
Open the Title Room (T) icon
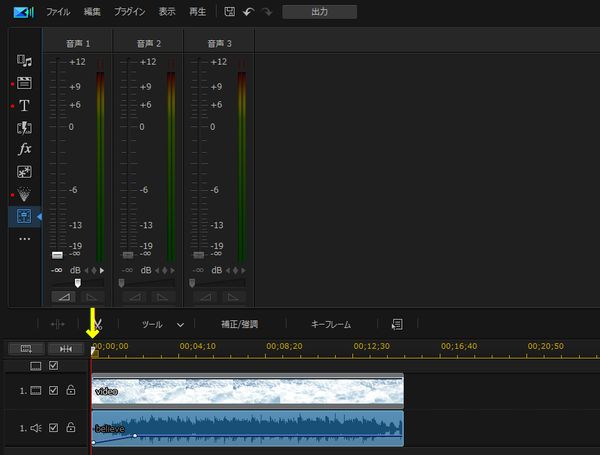[25, 105]
